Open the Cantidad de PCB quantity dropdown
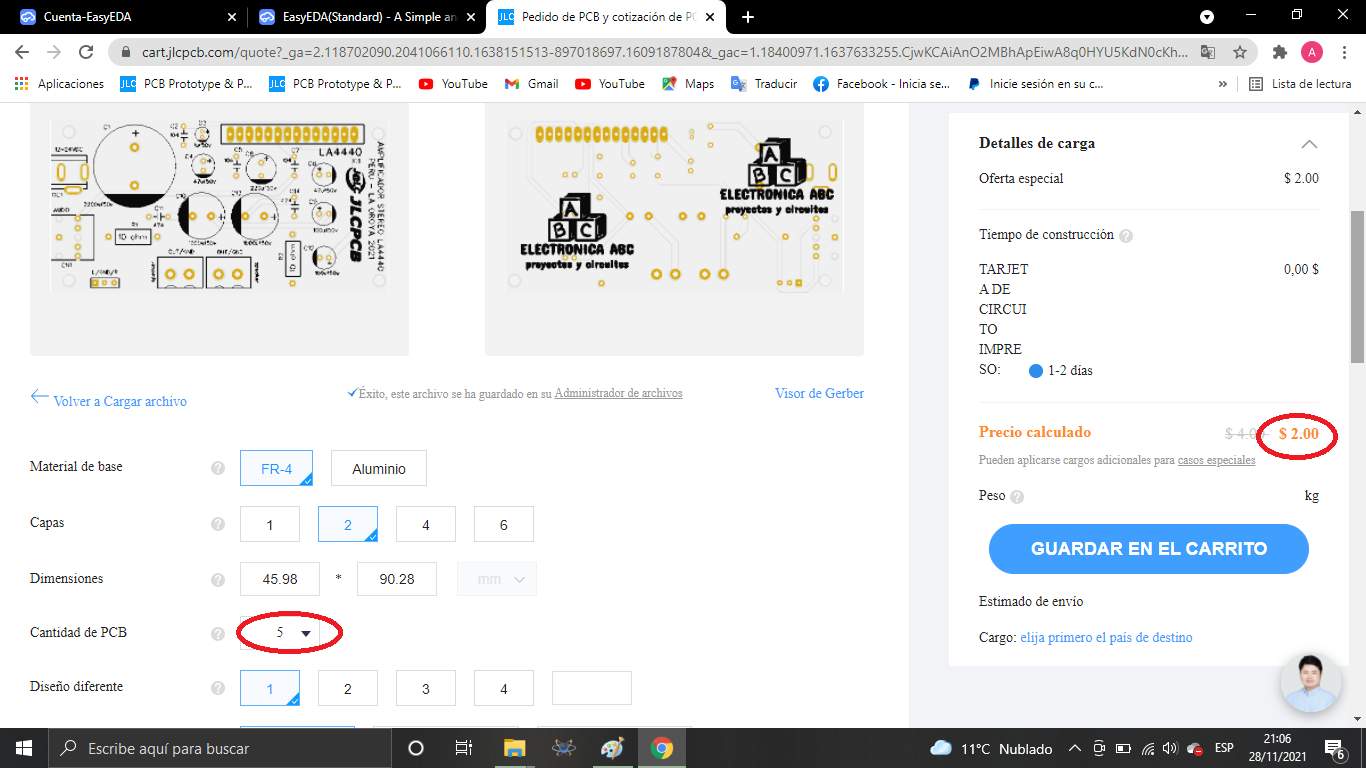Screen dimensions: 1366x768 (x=289, y=632)
